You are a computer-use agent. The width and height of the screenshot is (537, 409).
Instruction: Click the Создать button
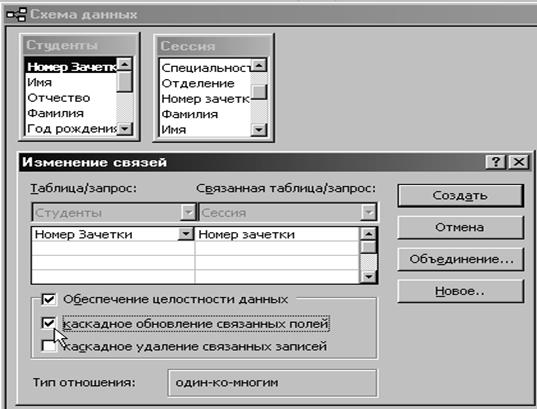point(460,196)
